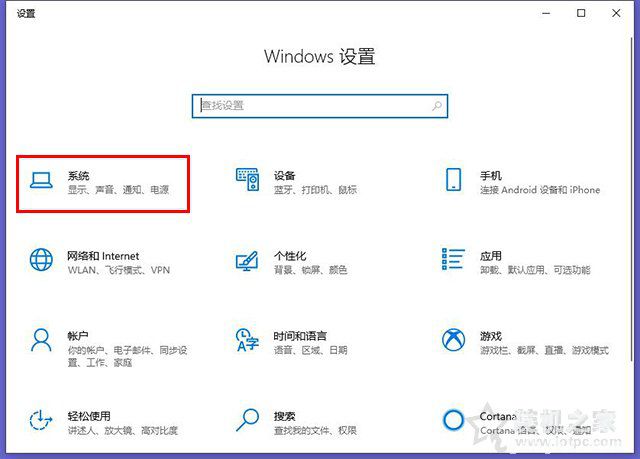This screenshot has height=459, width=640.
Task: Open the 搜索 magnifier category icon
Action: [x=247, y=420]
